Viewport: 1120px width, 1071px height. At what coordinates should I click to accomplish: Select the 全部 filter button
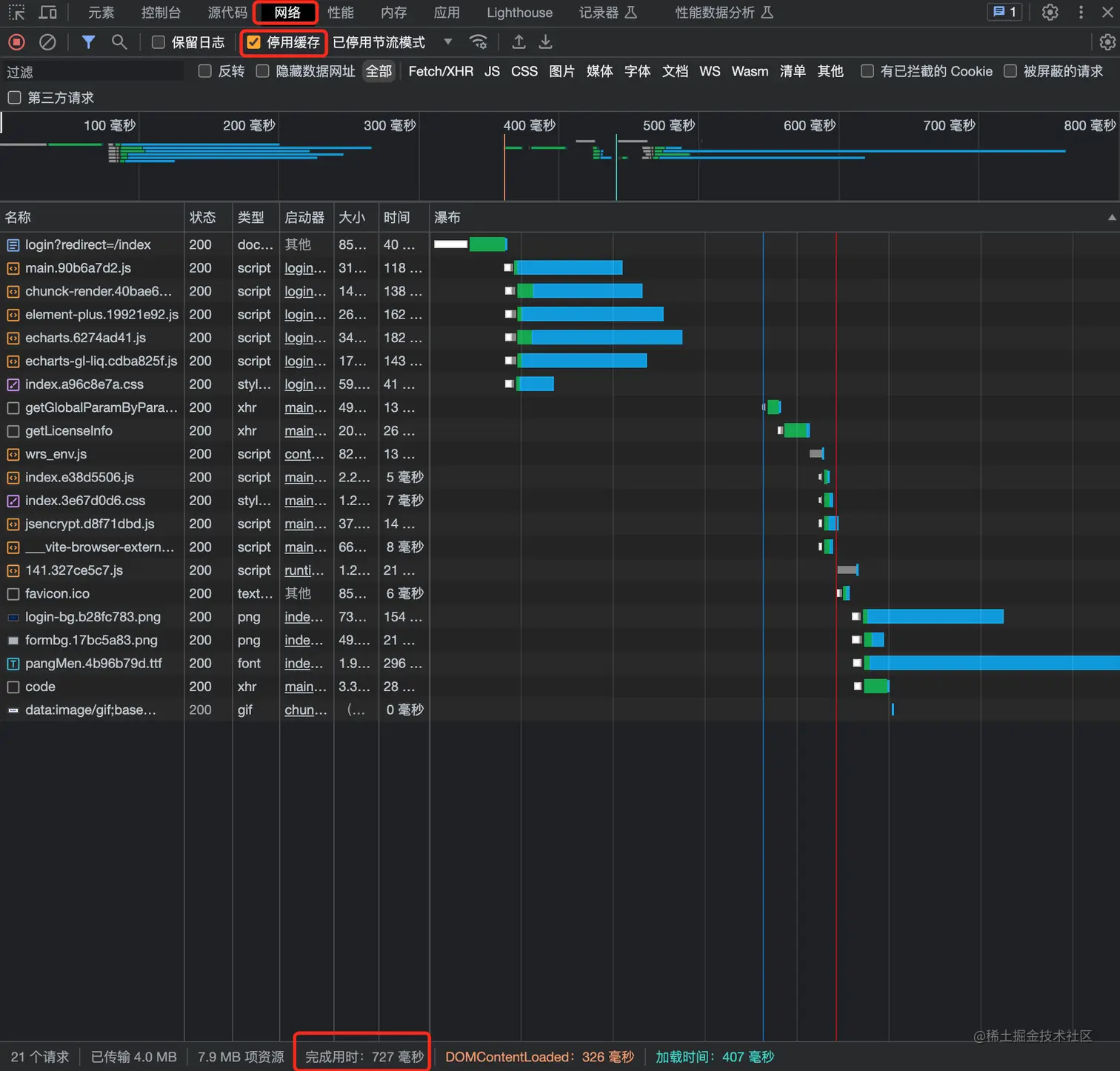tap(379, 71)
